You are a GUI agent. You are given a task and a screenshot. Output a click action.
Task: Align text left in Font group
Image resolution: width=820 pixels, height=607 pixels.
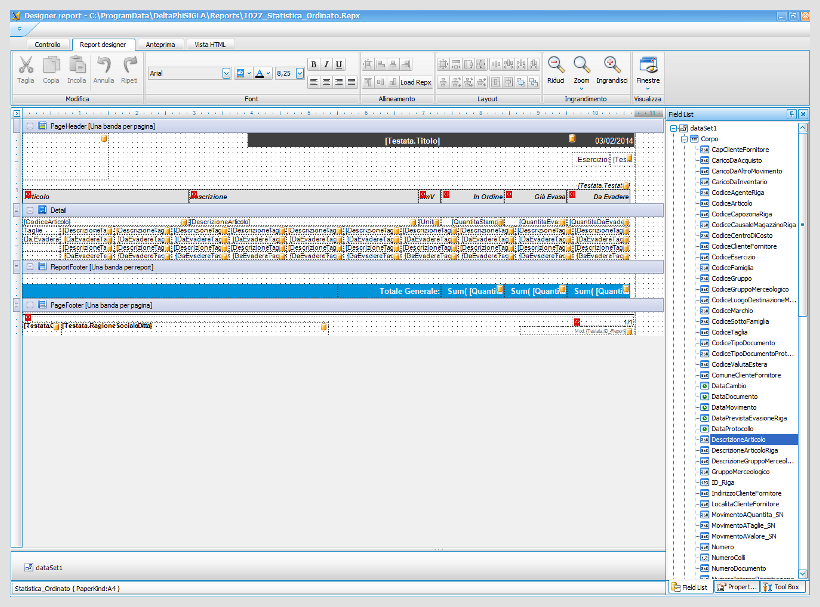pos(314,82)
